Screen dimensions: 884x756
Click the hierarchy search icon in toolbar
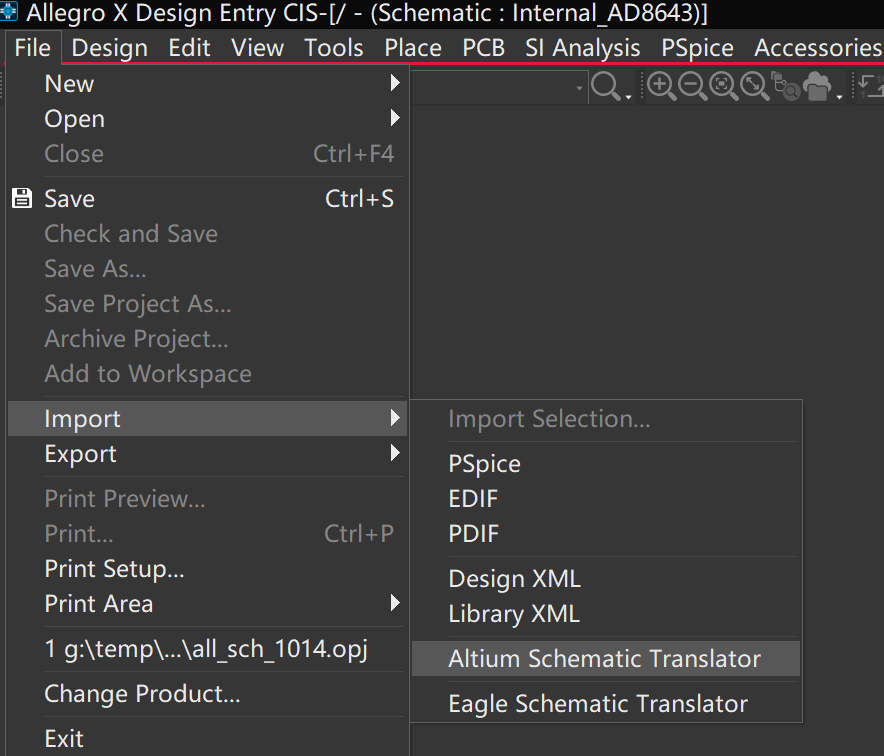point(785,86)
